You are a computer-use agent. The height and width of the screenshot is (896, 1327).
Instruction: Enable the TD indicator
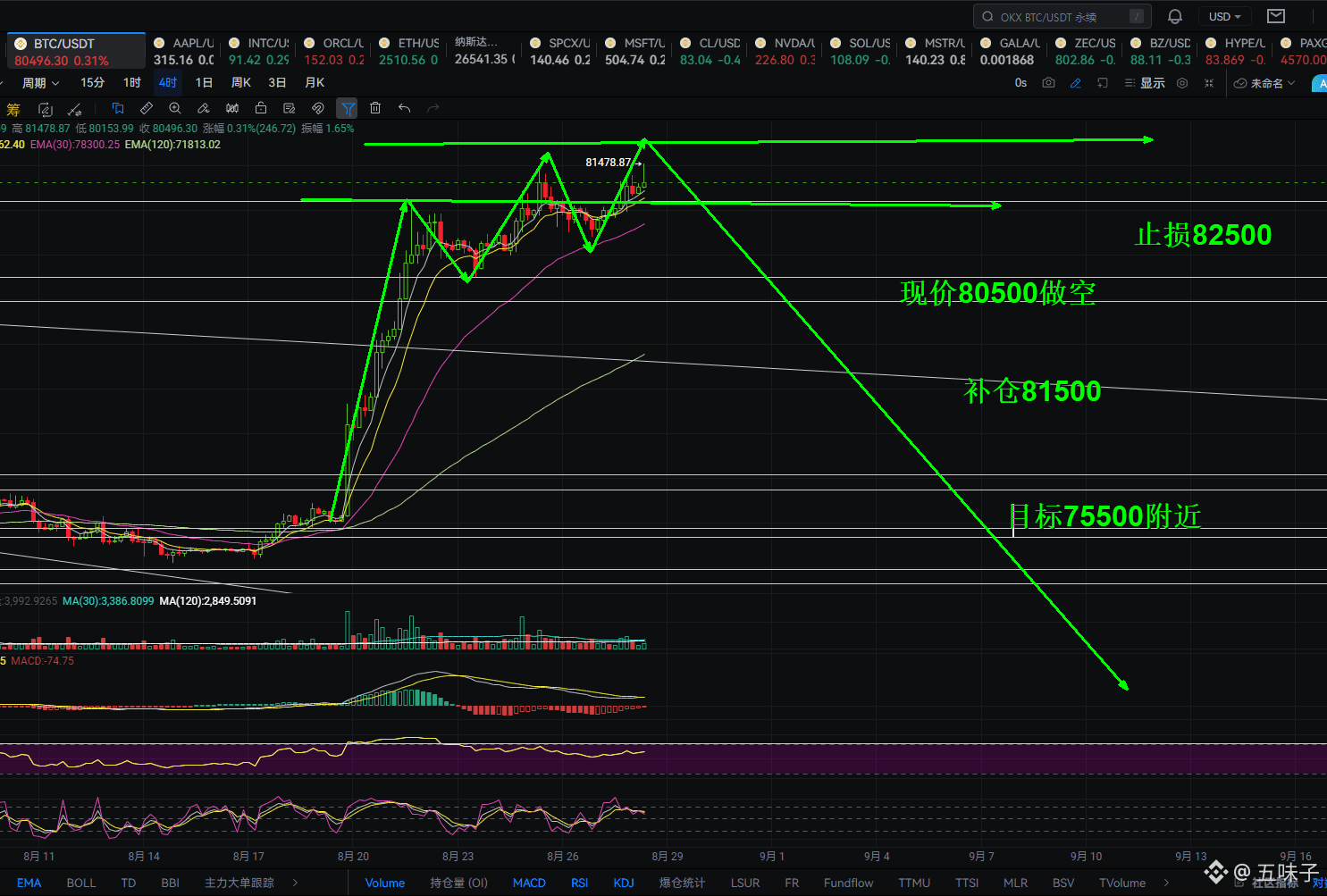click(x=129, y=883)
